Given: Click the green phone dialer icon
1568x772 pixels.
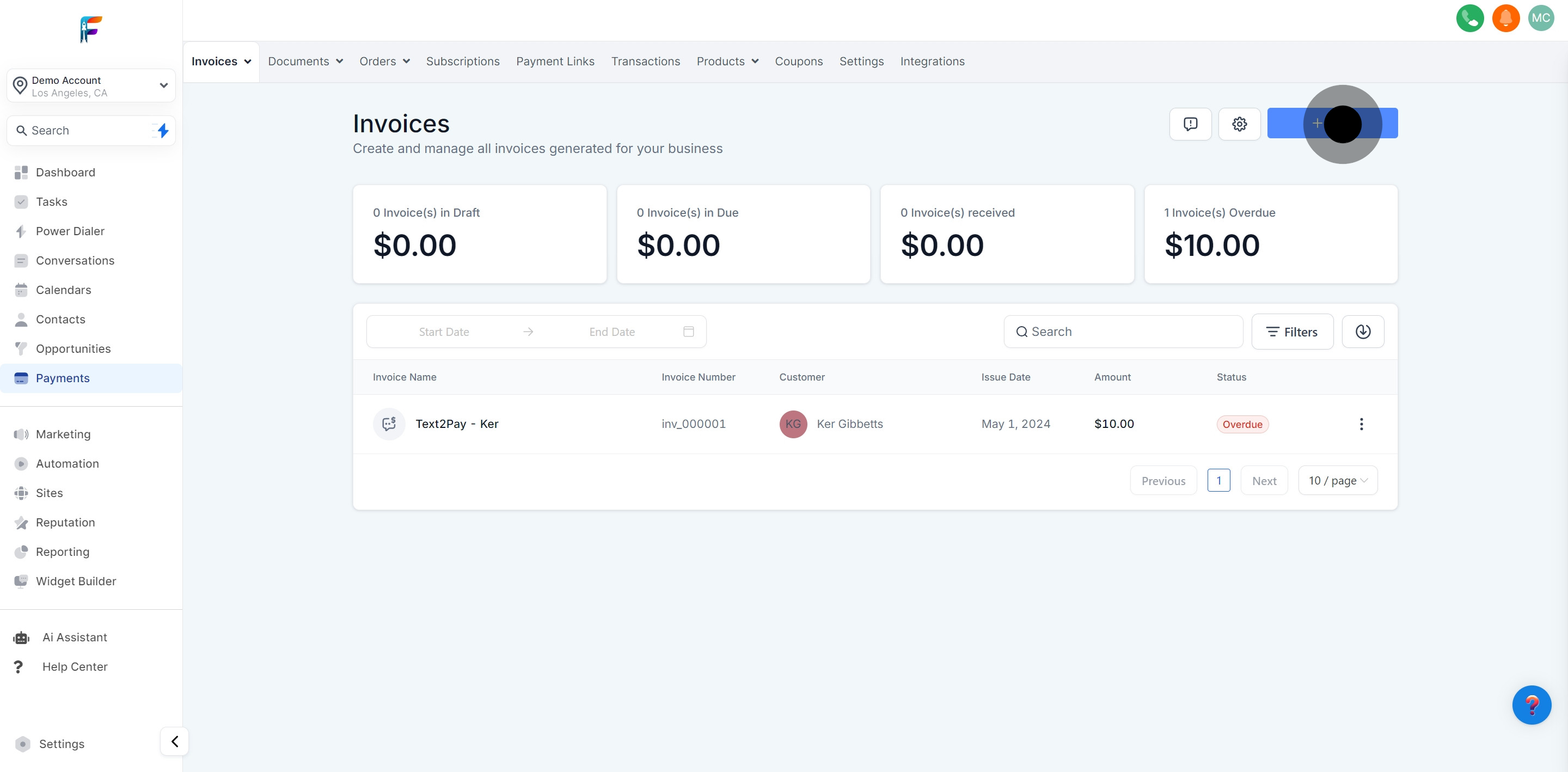Looking at the screenshot, I should pos(1469,19).
